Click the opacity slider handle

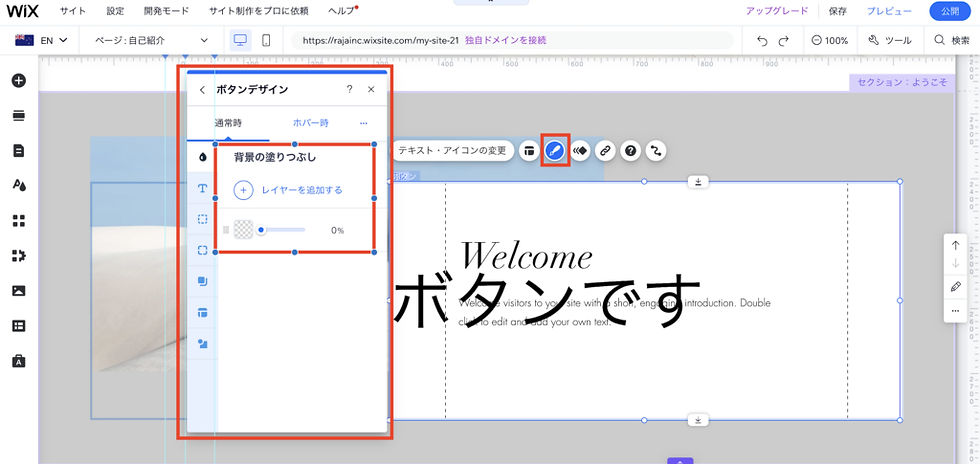[x=261, y=230]
